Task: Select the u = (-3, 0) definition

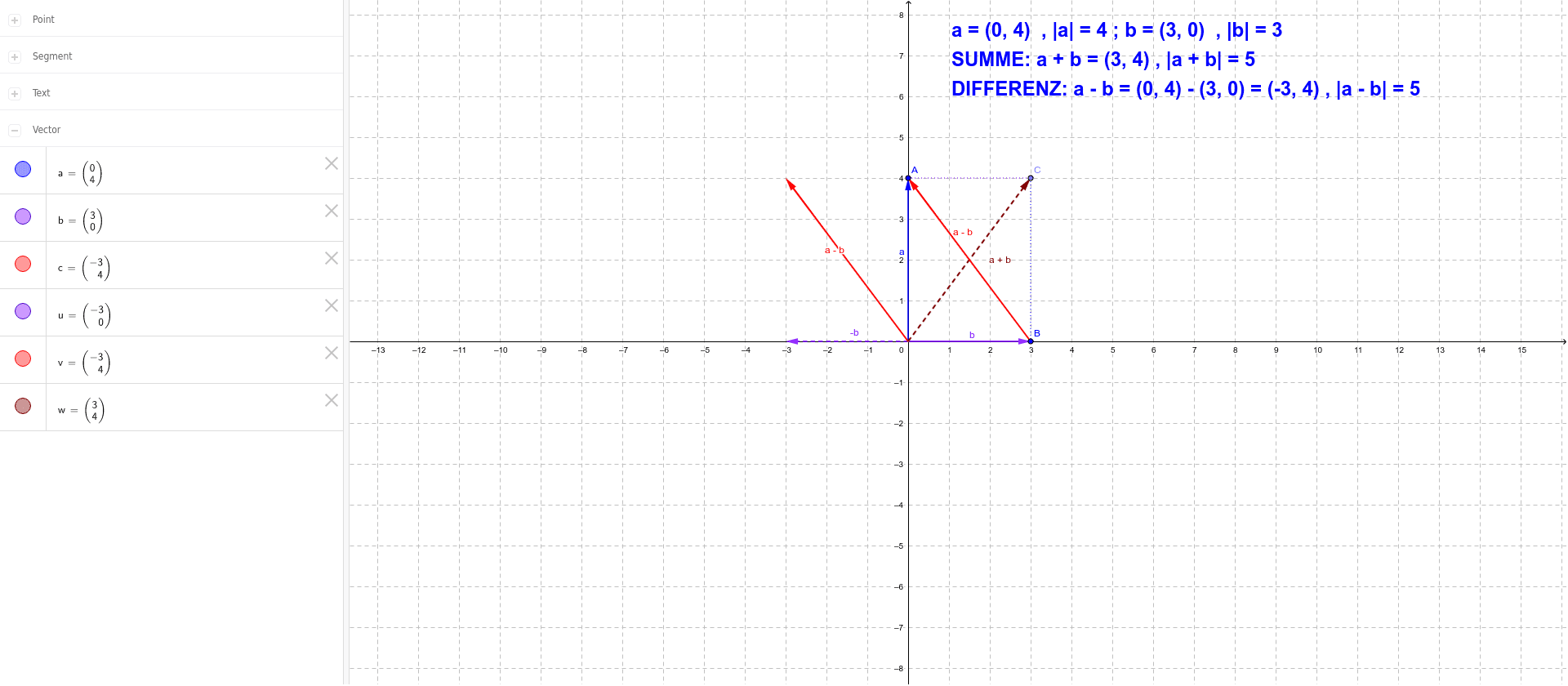Action: (83, 315)
